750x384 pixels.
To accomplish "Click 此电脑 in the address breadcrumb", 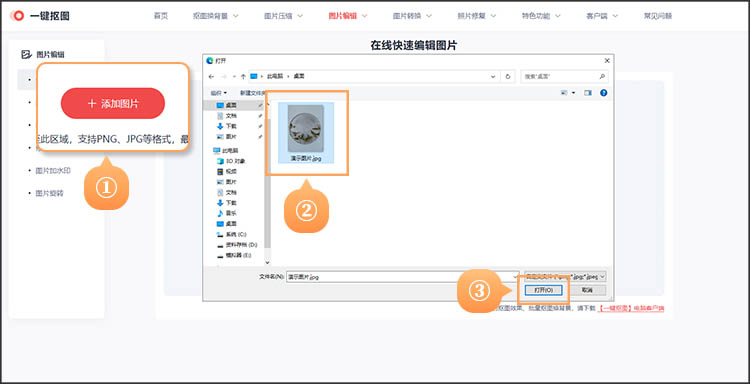I will 274,76.
